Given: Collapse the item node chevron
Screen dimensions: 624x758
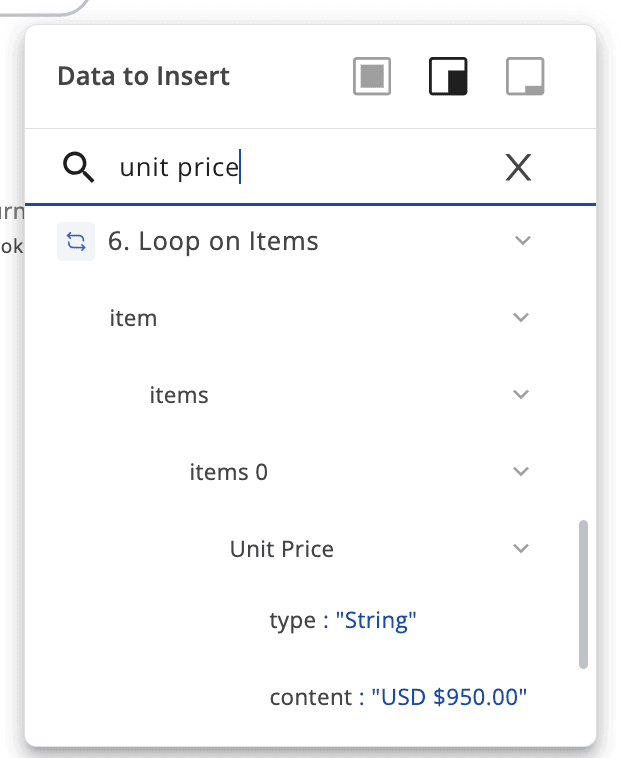Looking at the screenshot, I should pos(520,318).
